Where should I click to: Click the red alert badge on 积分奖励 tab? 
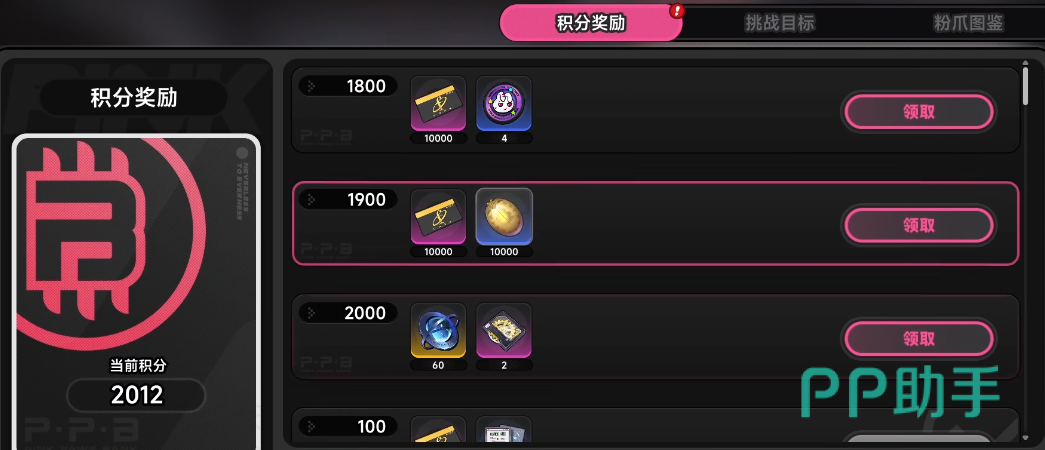[678, 11]
